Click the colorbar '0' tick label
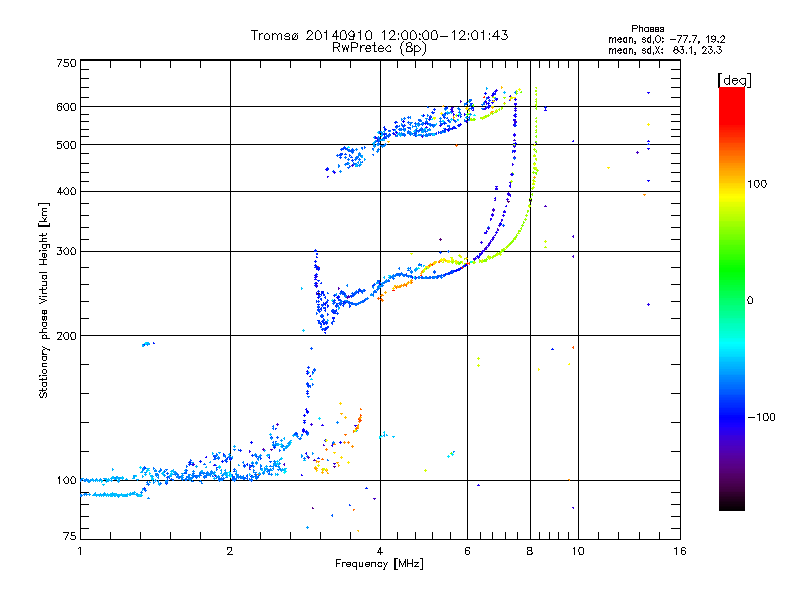Screen dimensions: 800x600 click(x=750, y=301)
